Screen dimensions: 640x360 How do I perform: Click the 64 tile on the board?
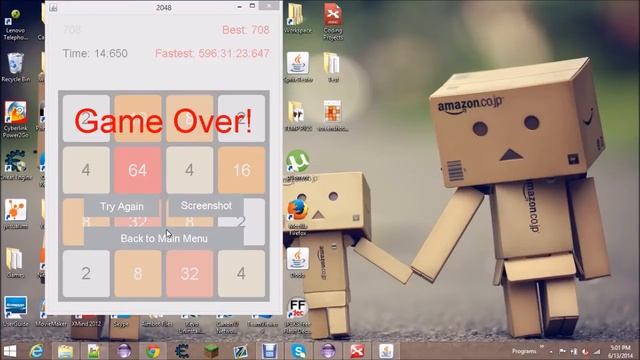tap(138, 170)
